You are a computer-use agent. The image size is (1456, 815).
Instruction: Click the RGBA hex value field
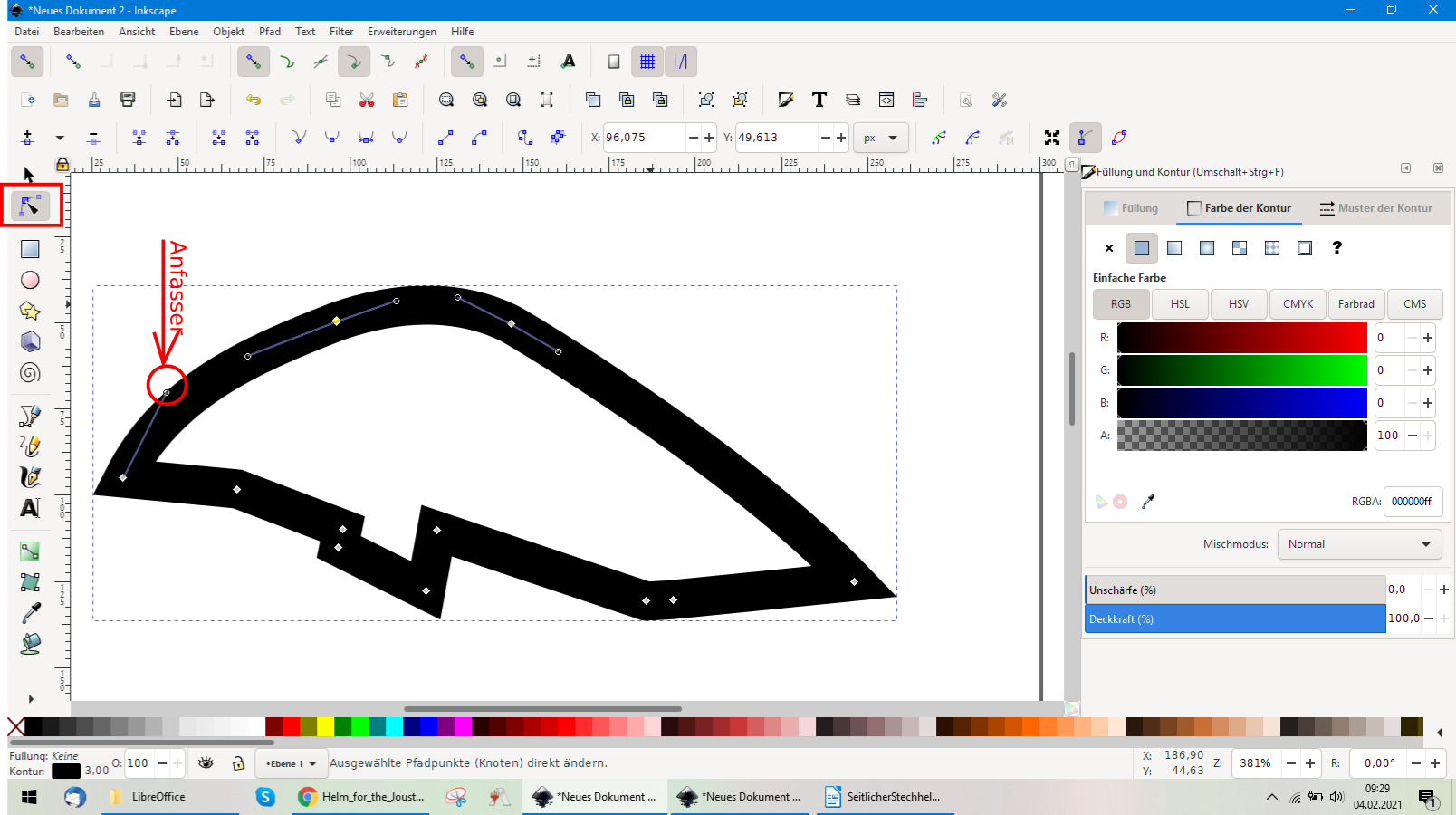point(1412,501)
